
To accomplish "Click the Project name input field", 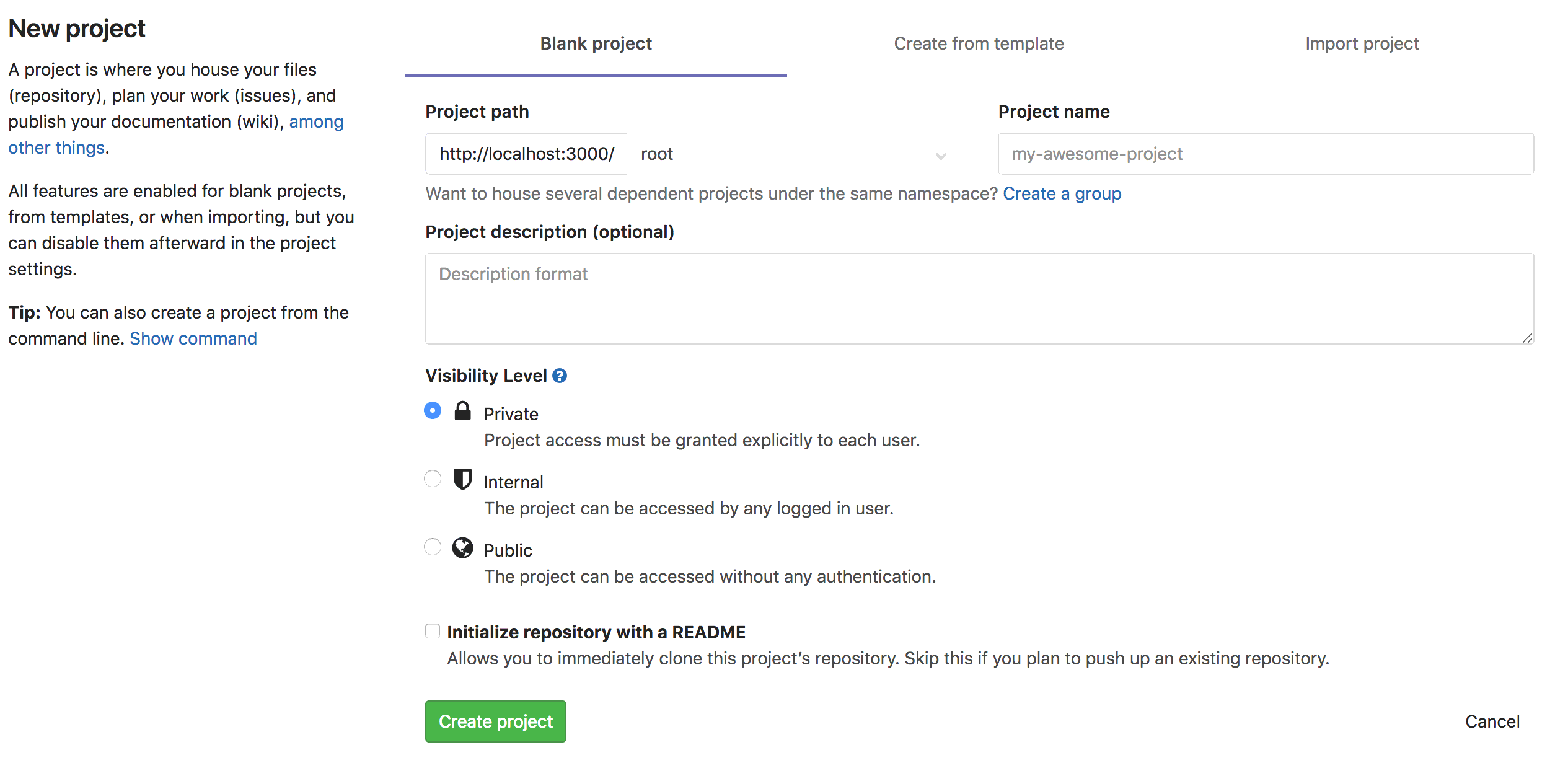I will coord(1264,154).
